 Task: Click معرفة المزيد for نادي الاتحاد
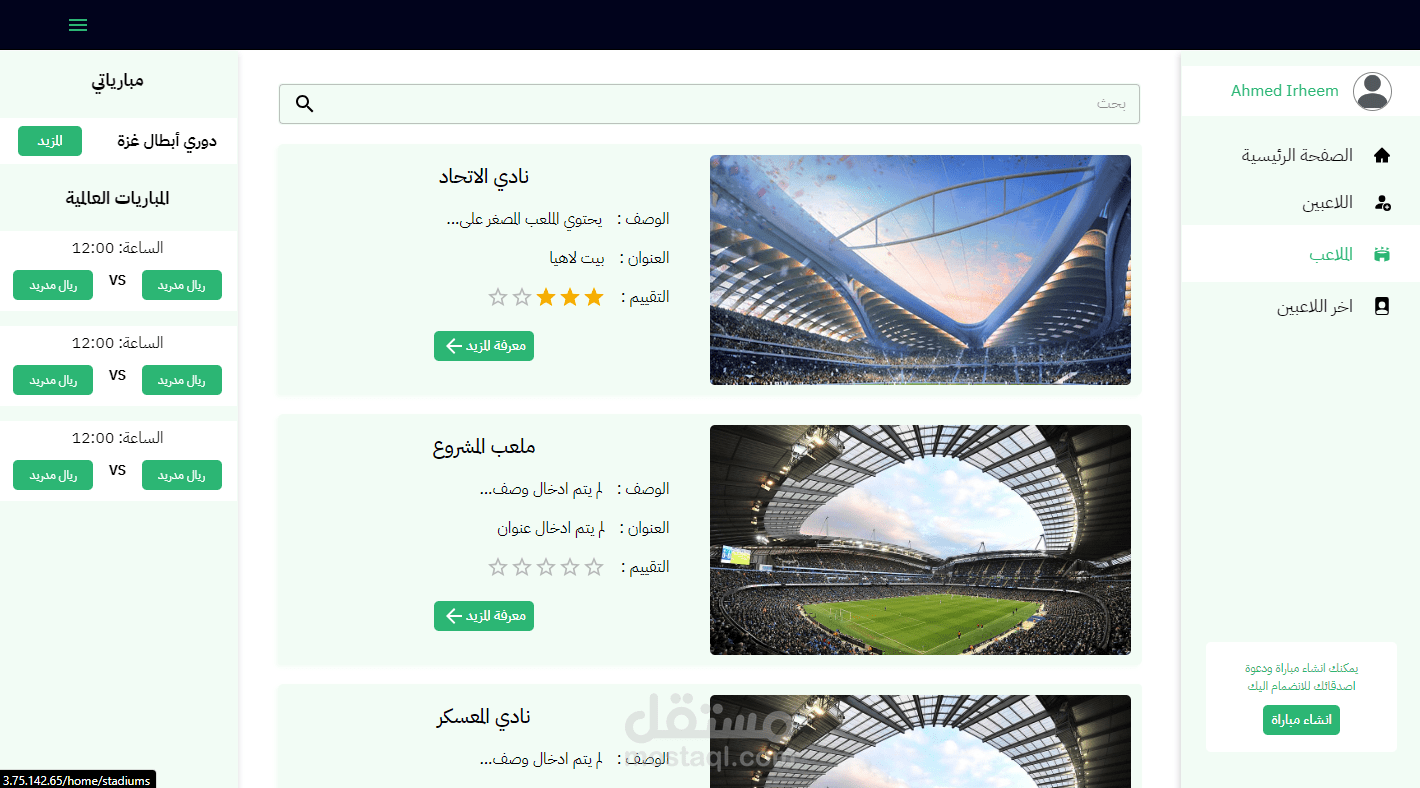click(x=484, y=346)
